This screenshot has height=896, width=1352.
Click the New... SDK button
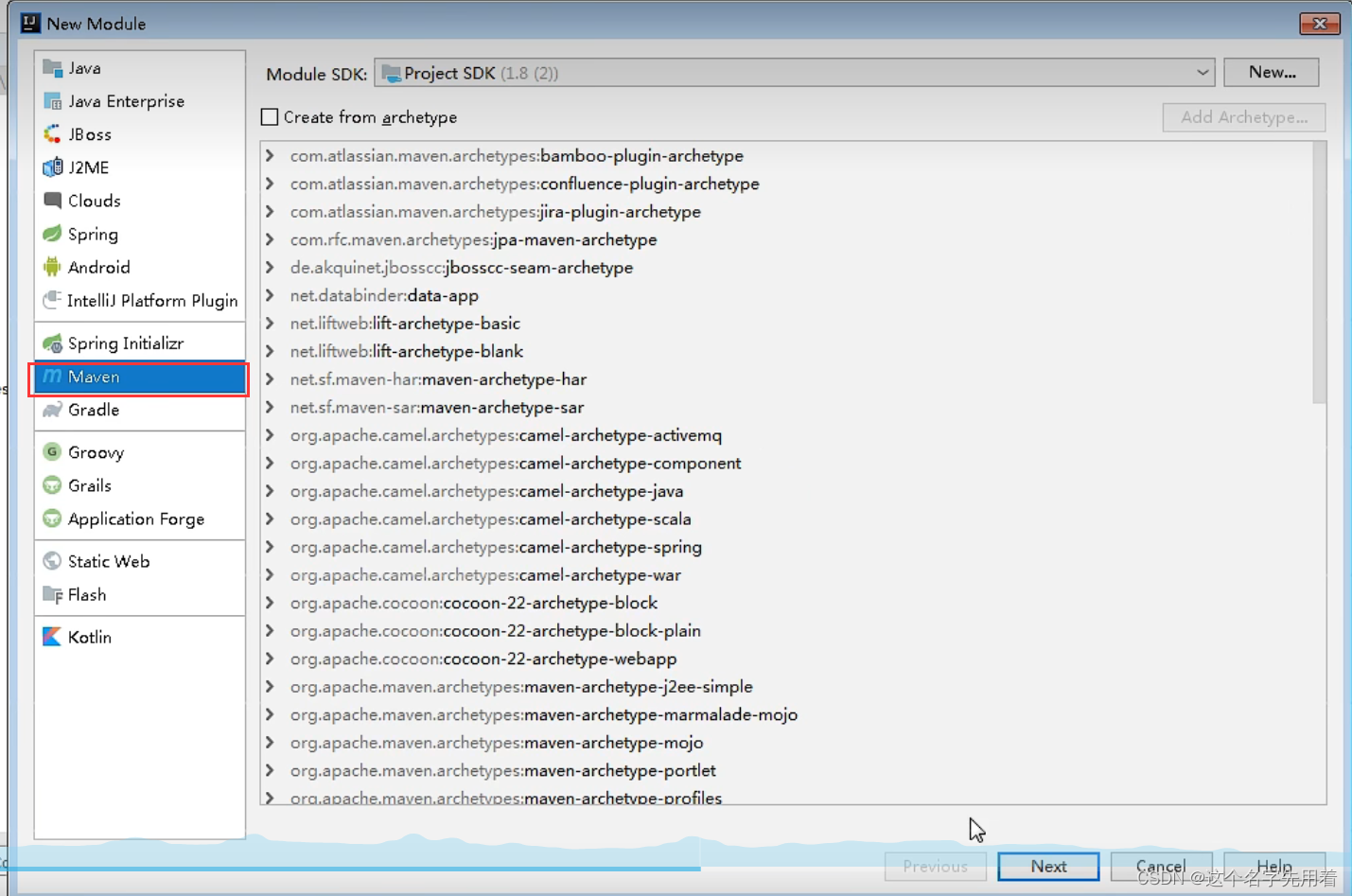click(x=1272, y=72)
